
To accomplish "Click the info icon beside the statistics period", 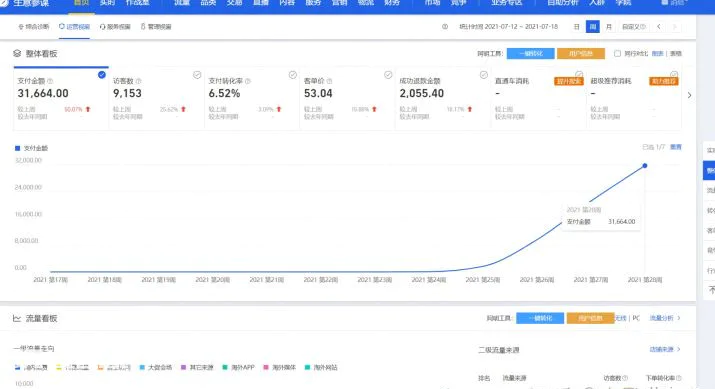I will pos(445,27).
